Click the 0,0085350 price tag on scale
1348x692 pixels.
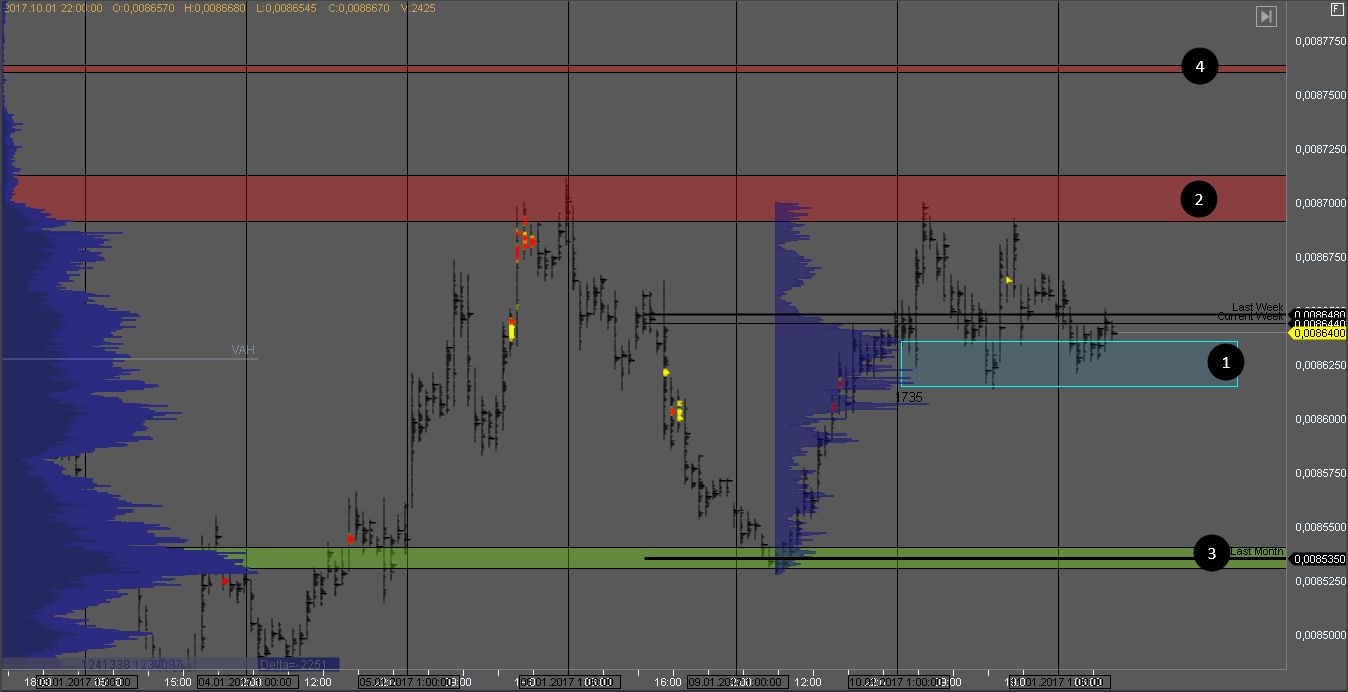tap(1319, 559)
